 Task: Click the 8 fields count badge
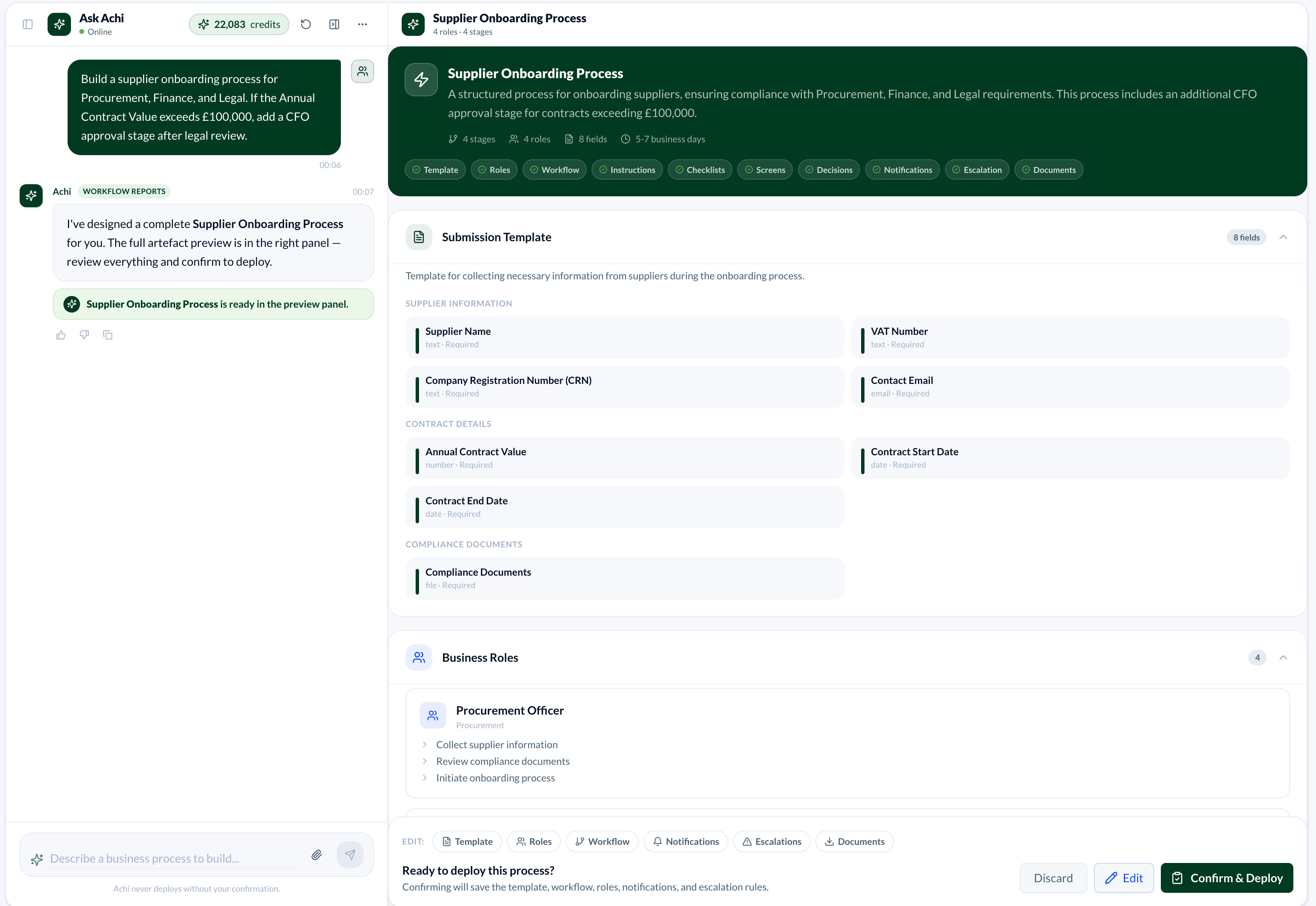(1246, 238)
